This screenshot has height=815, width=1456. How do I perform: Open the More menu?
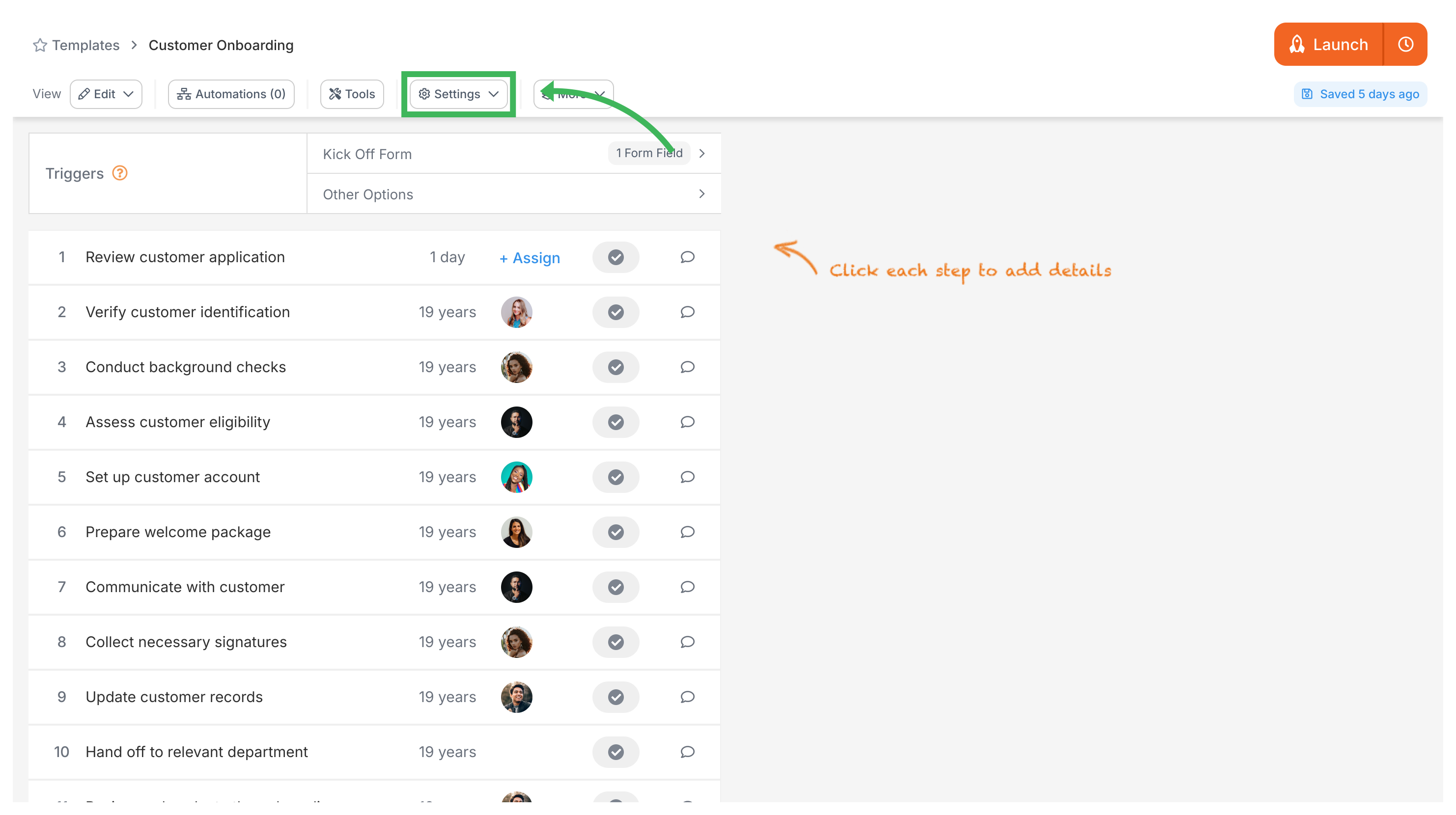(573, 94)
